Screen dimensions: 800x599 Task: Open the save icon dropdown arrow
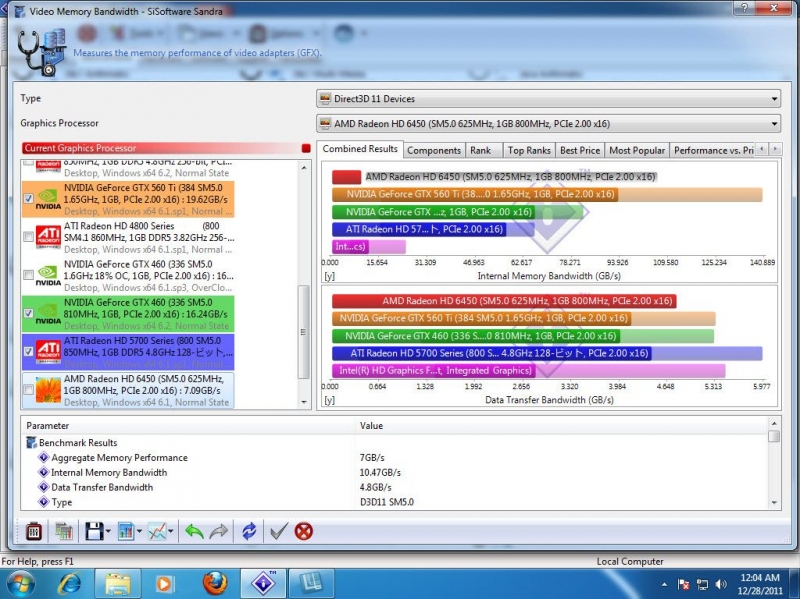coord(108,532)
